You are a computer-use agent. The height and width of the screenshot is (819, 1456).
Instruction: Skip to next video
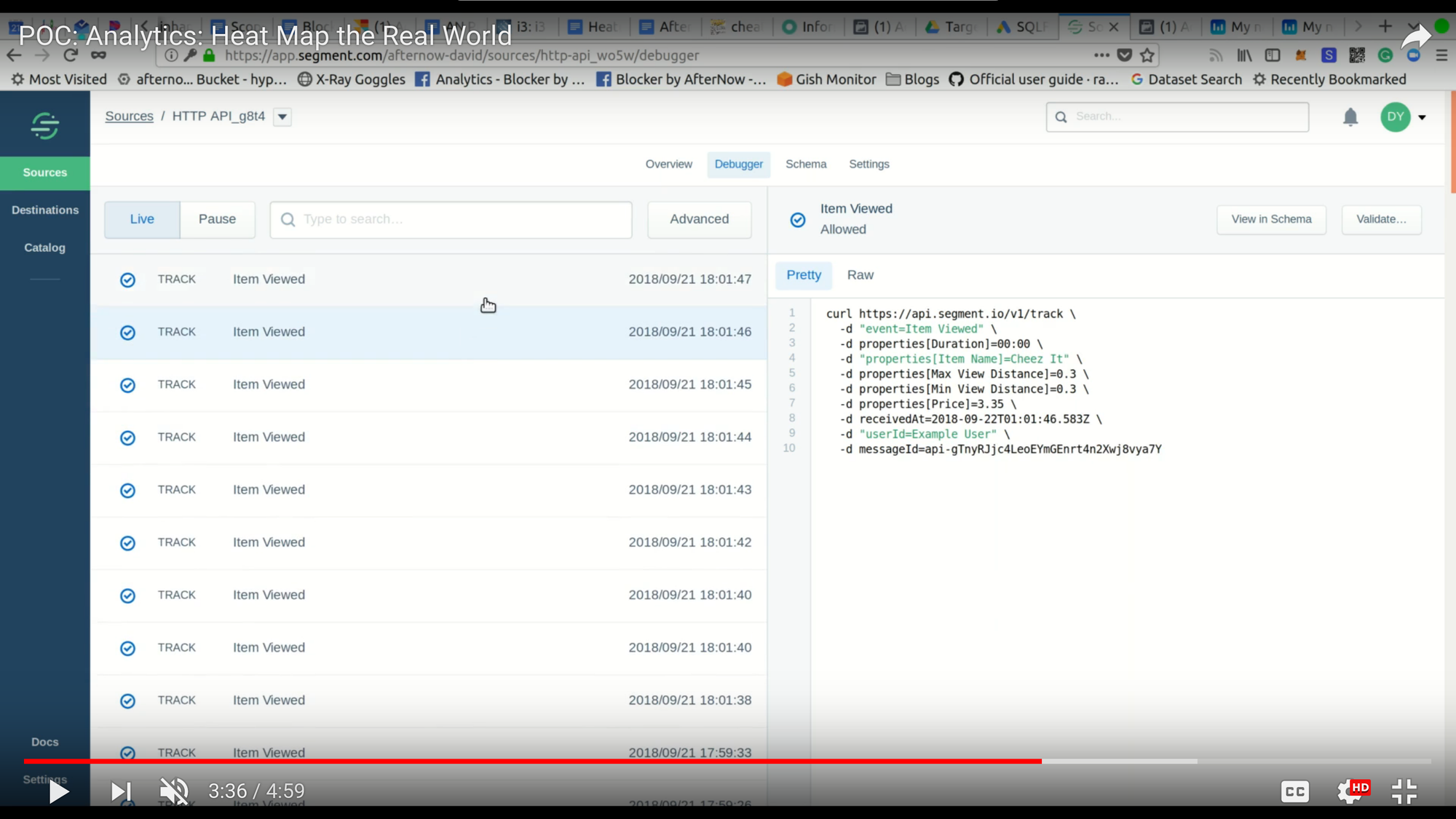click(121, 791)
